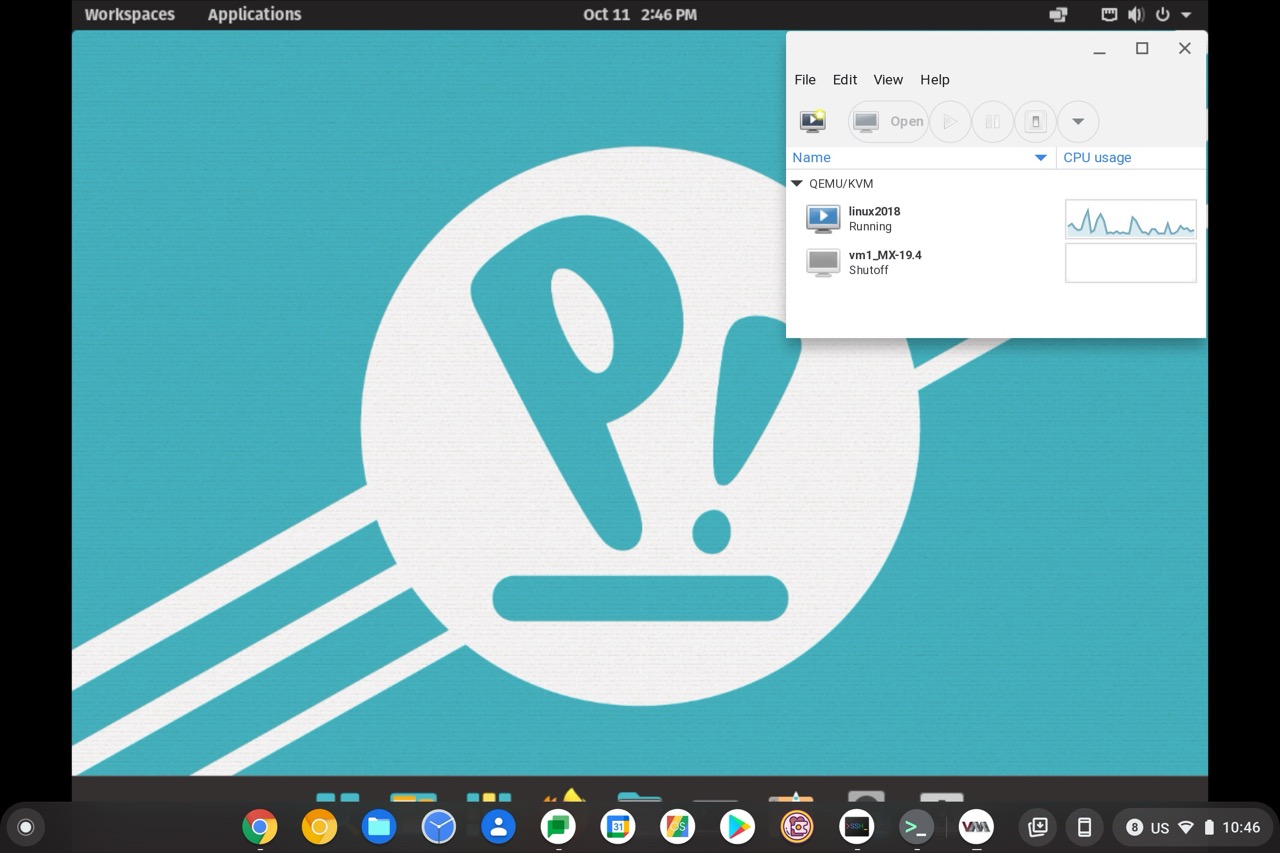Screen dimensions: 1280x853
Task: Create a new virtual machine
Action: 812,121
